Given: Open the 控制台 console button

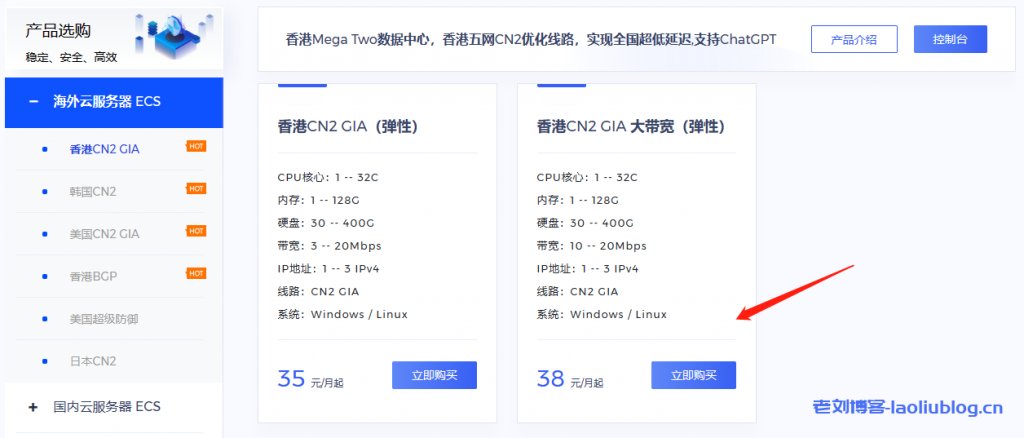Looking at the screenshot, I should [x=949, y=39].
